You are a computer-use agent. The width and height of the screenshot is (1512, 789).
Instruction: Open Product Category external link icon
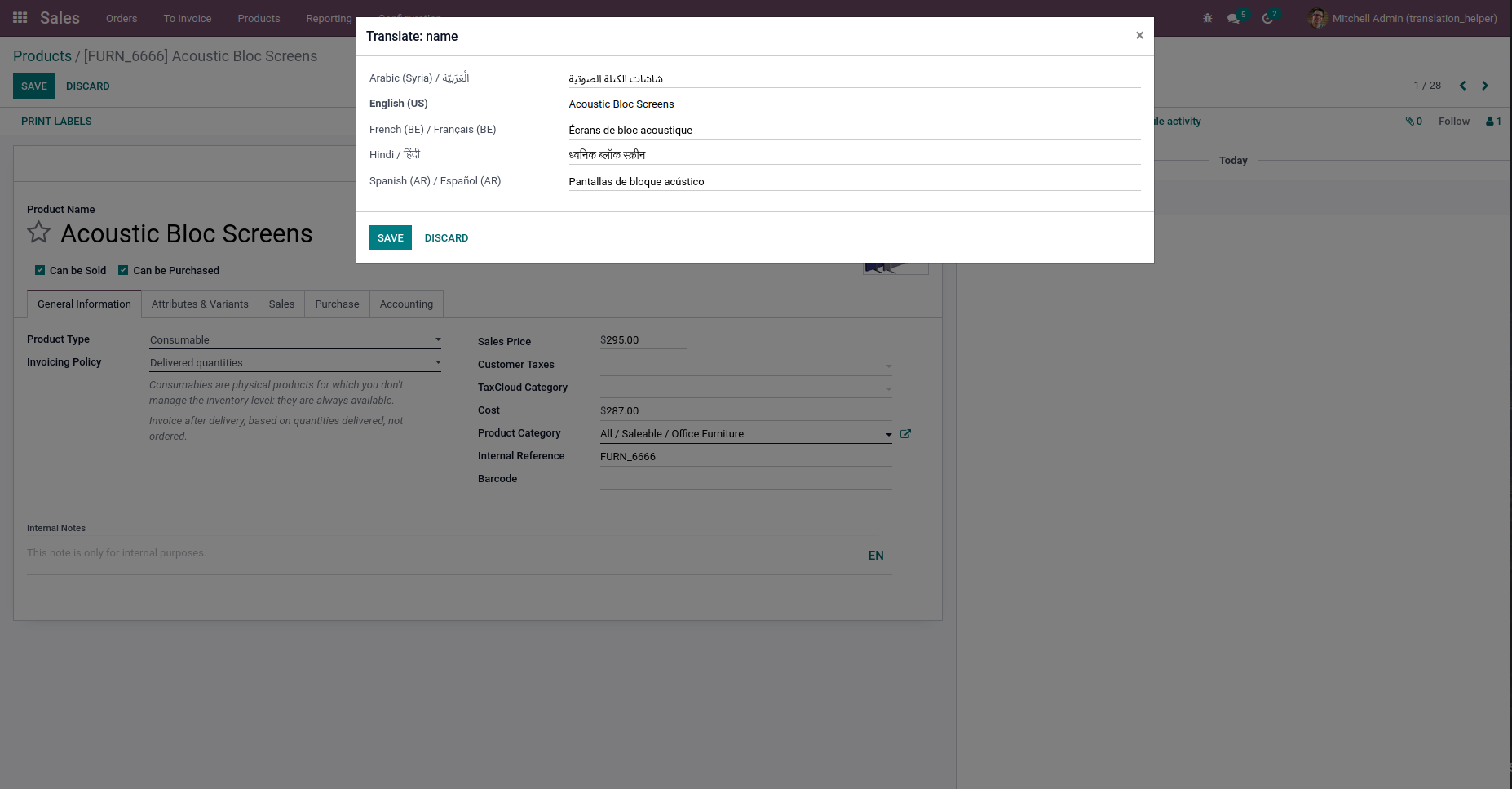point(905,434)
